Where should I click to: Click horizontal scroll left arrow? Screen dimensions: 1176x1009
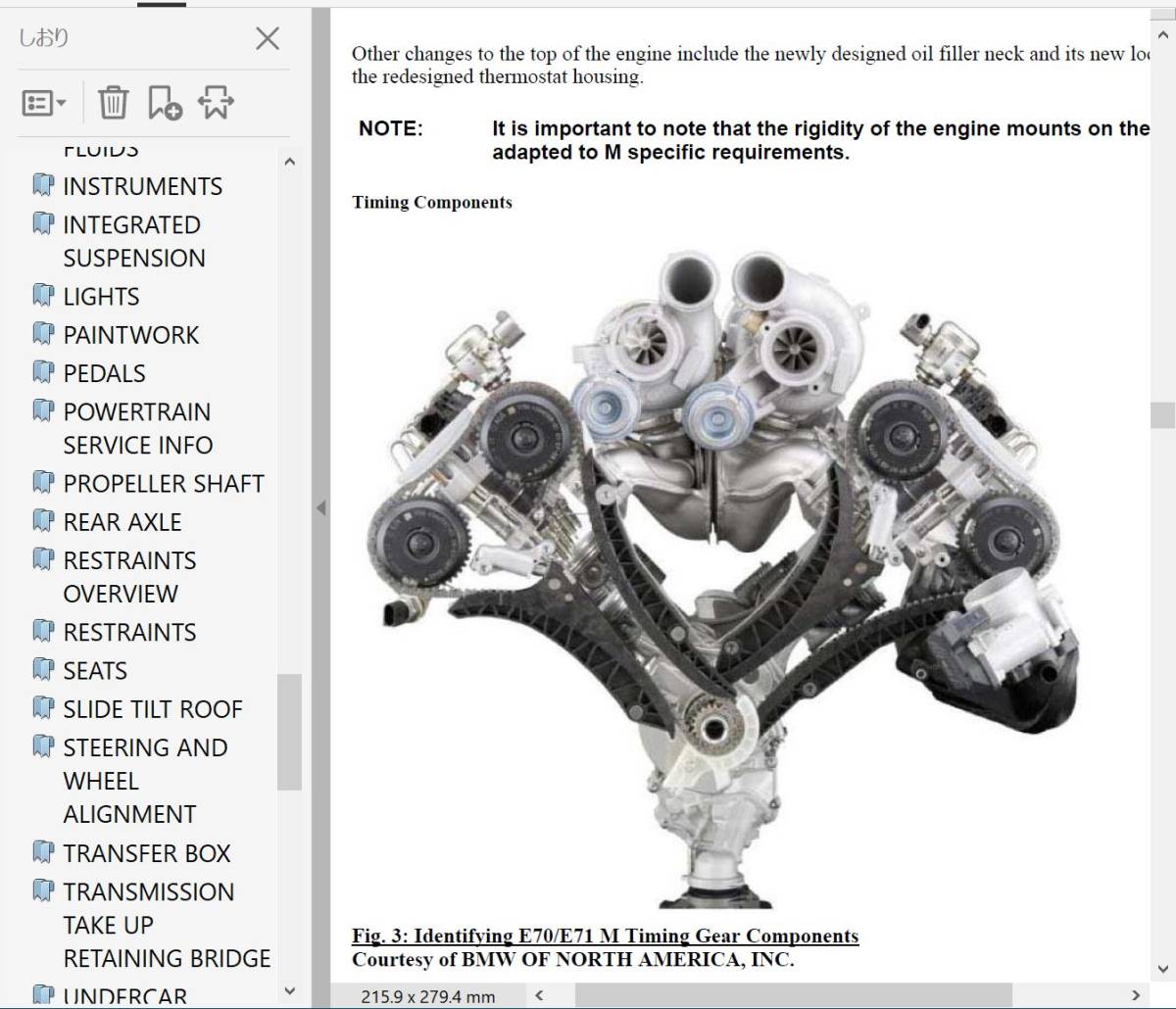point(539,995)
